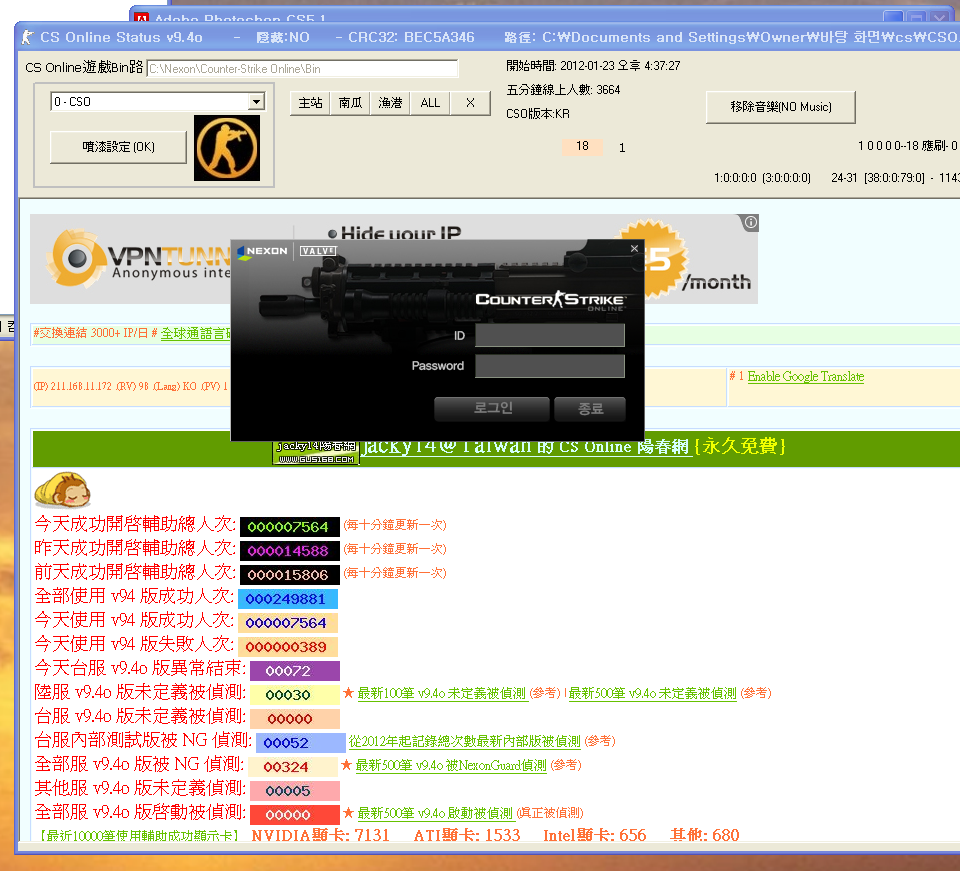This screenshot has width=960, height=871.
Task: Click the jacky14 gus168.com logo image
Action: pyautogui.click(x=316, y=452)
